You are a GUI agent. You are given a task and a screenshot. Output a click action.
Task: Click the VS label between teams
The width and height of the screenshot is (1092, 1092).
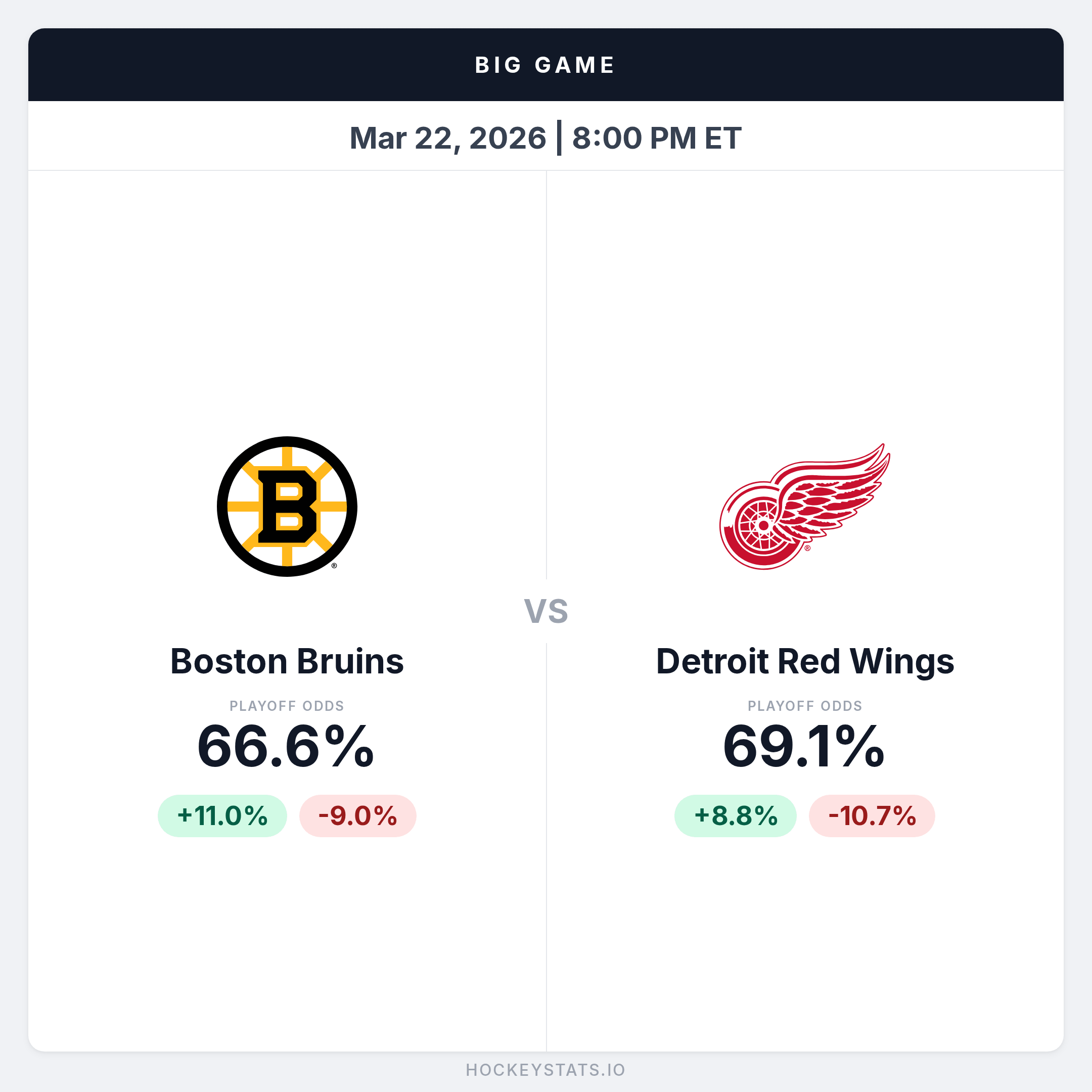tap(546, 611)
